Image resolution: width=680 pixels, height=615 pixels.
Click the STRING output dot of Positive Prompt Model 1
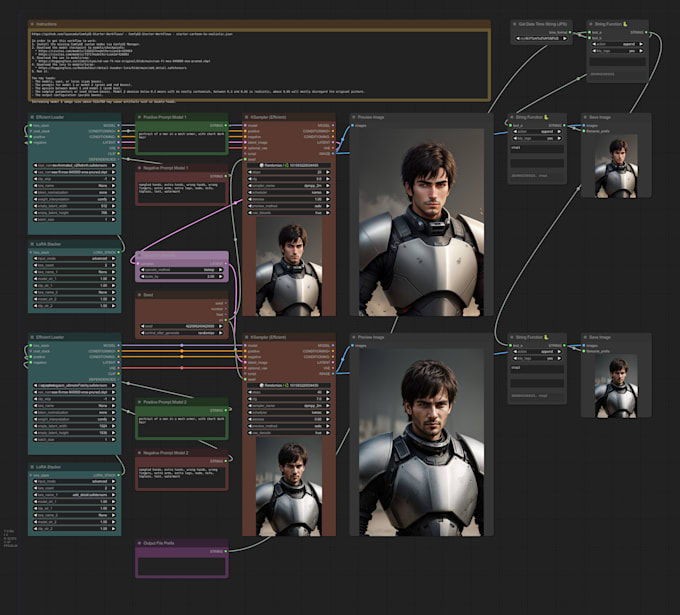tap(226, 125)
